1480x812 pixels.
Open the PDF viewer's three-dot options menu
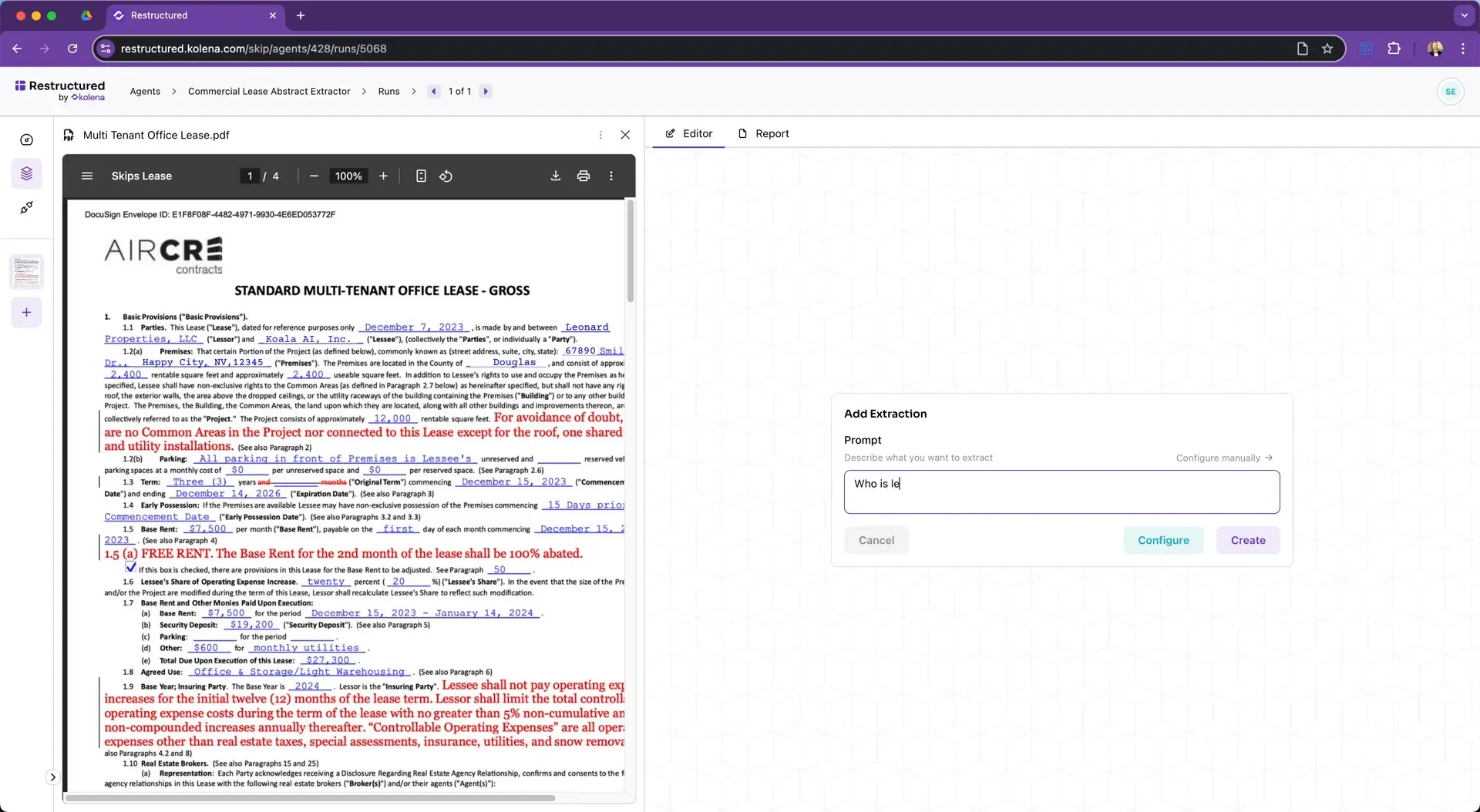click(610, 176)
